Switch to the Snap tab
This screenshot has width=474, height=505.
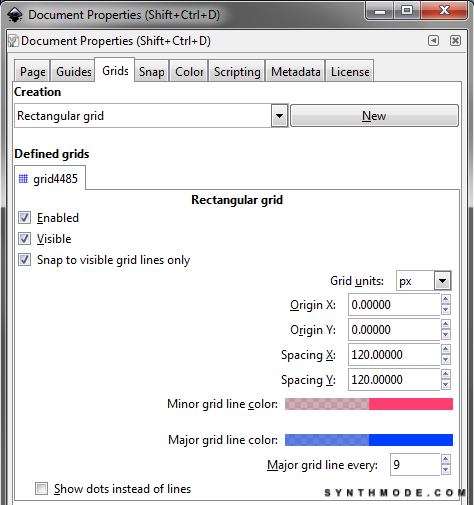(x=152, y=71)
